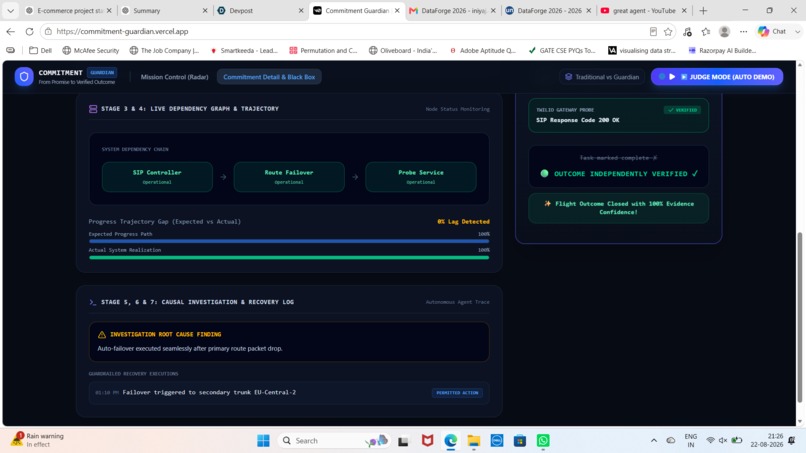Click the Actual System Realization bar
Screen dimensions: 806x453
289,257
